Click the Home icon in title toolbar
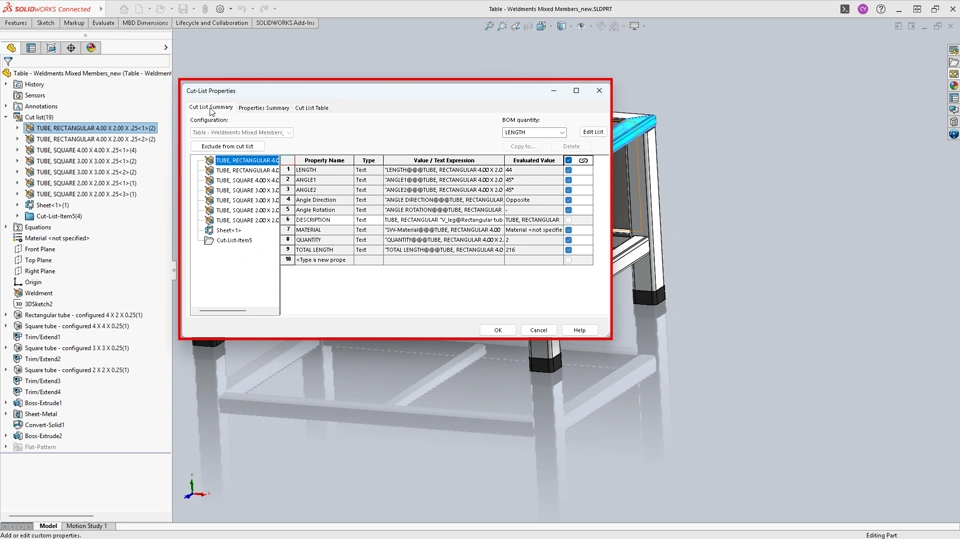Viewport: 960px width, 539px height. [x=124, y=9]
